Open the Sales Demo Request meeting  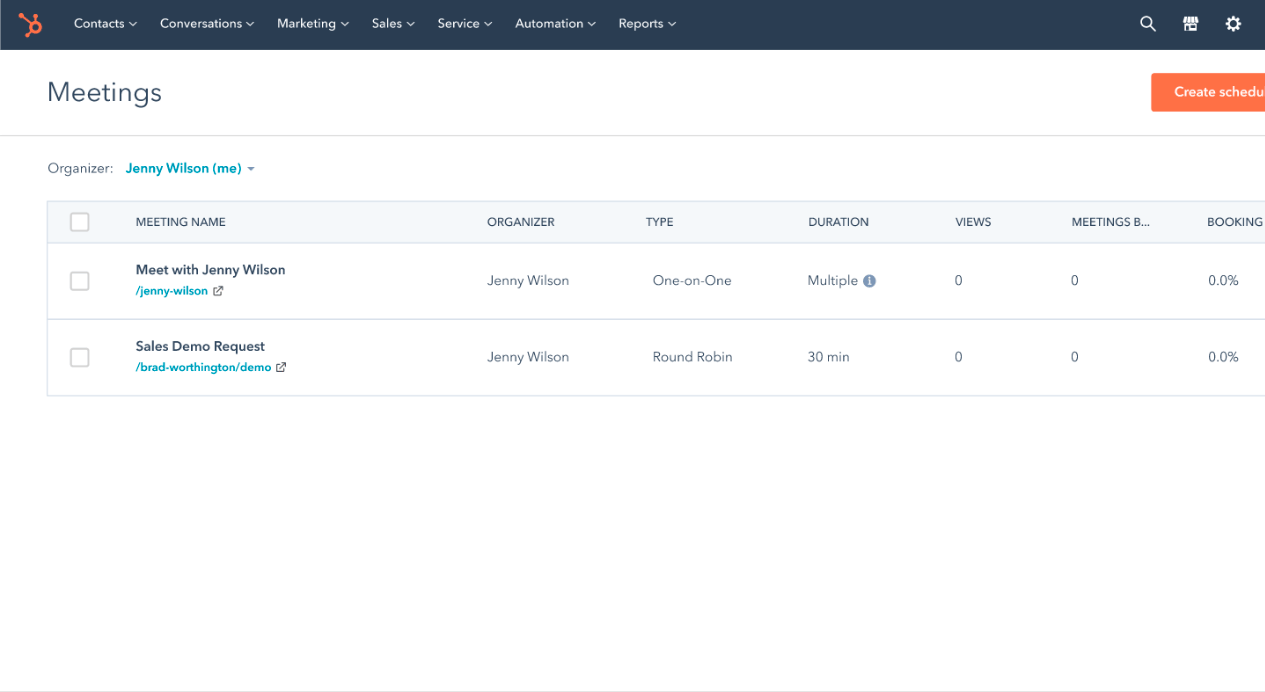pyautogui.click(x=200, y=346)
